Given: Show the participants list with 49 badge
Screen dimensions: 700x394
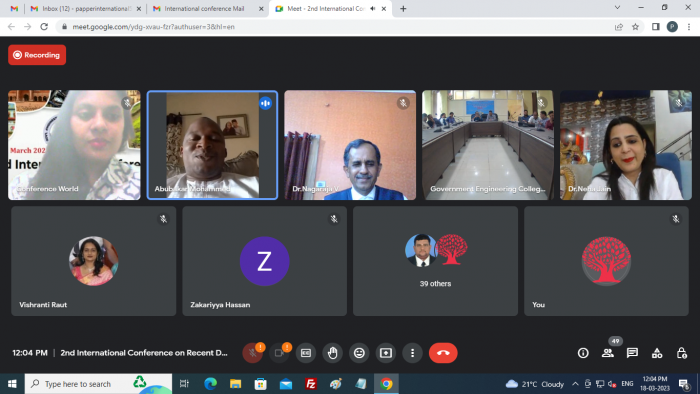Looking at the screenshot, I should (608, 353).
